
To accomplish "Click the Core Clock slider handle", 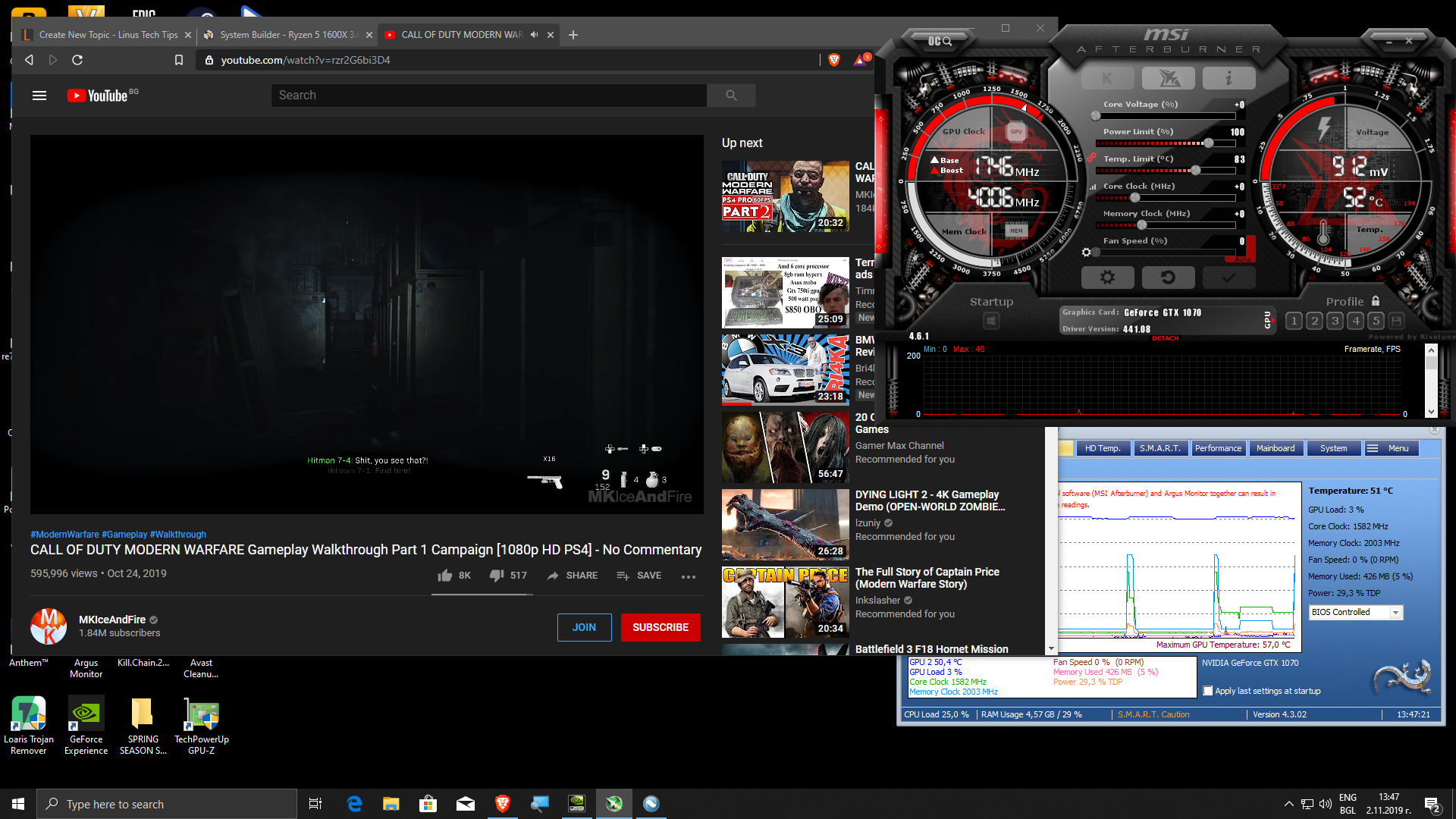I will pos(1135,198).
